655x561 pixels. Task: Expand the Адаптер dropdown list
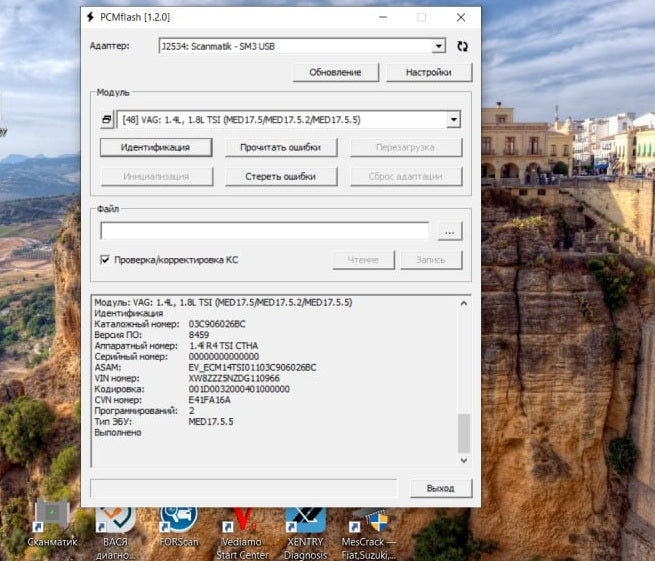pos(438,46)
